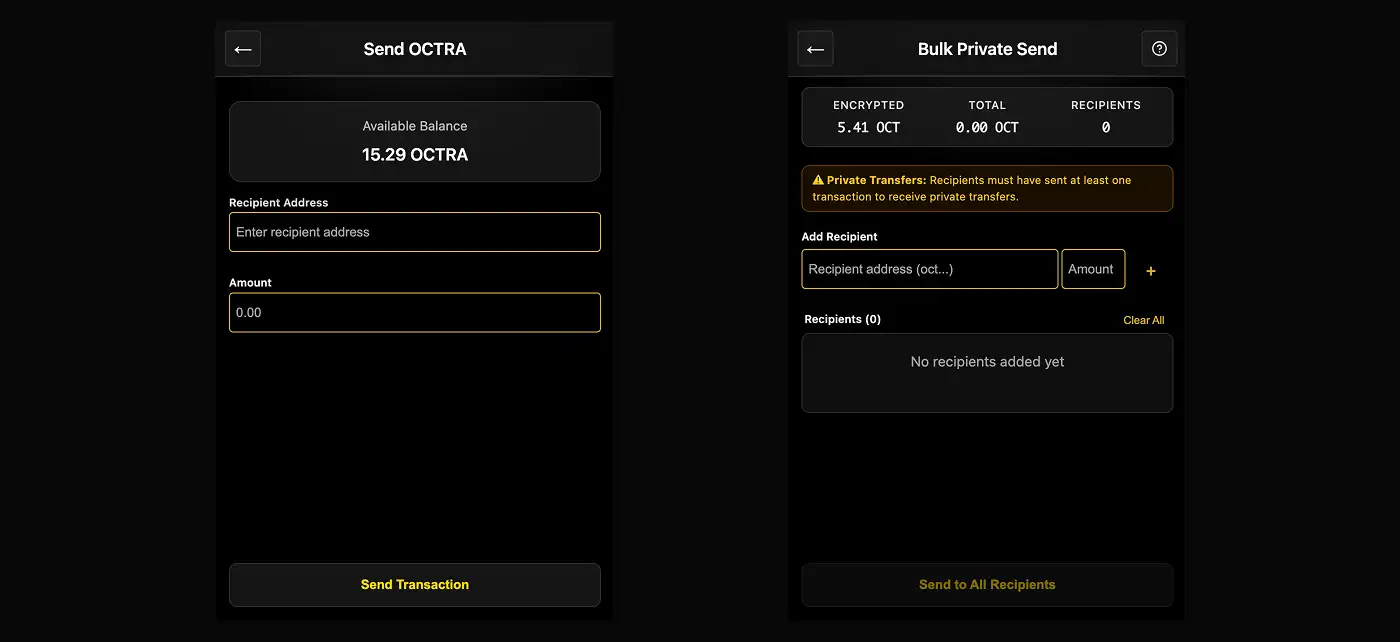1400x642 pixels.
Task: Click the Recipient address (oct...) field
Action: pyautogui.click(x=929, y=269)
